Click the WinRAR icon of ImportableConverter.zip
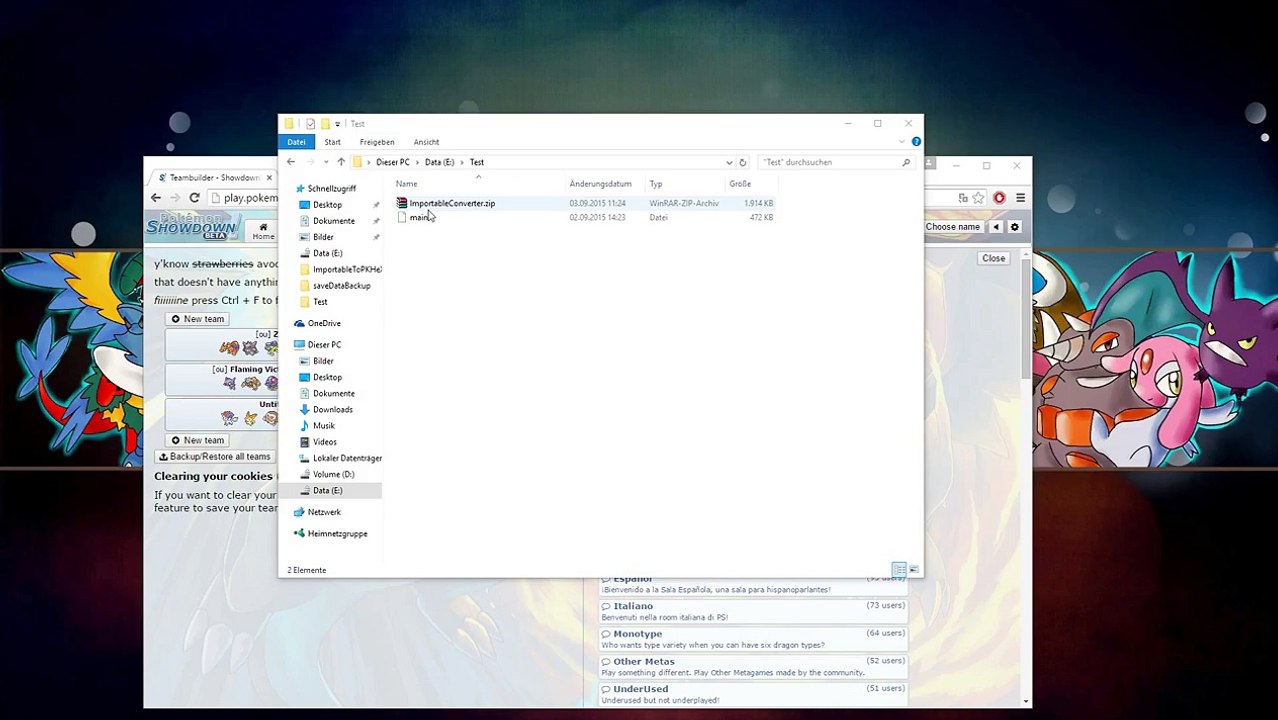This screenshot has height=720, width=1278. coord(401,203)
